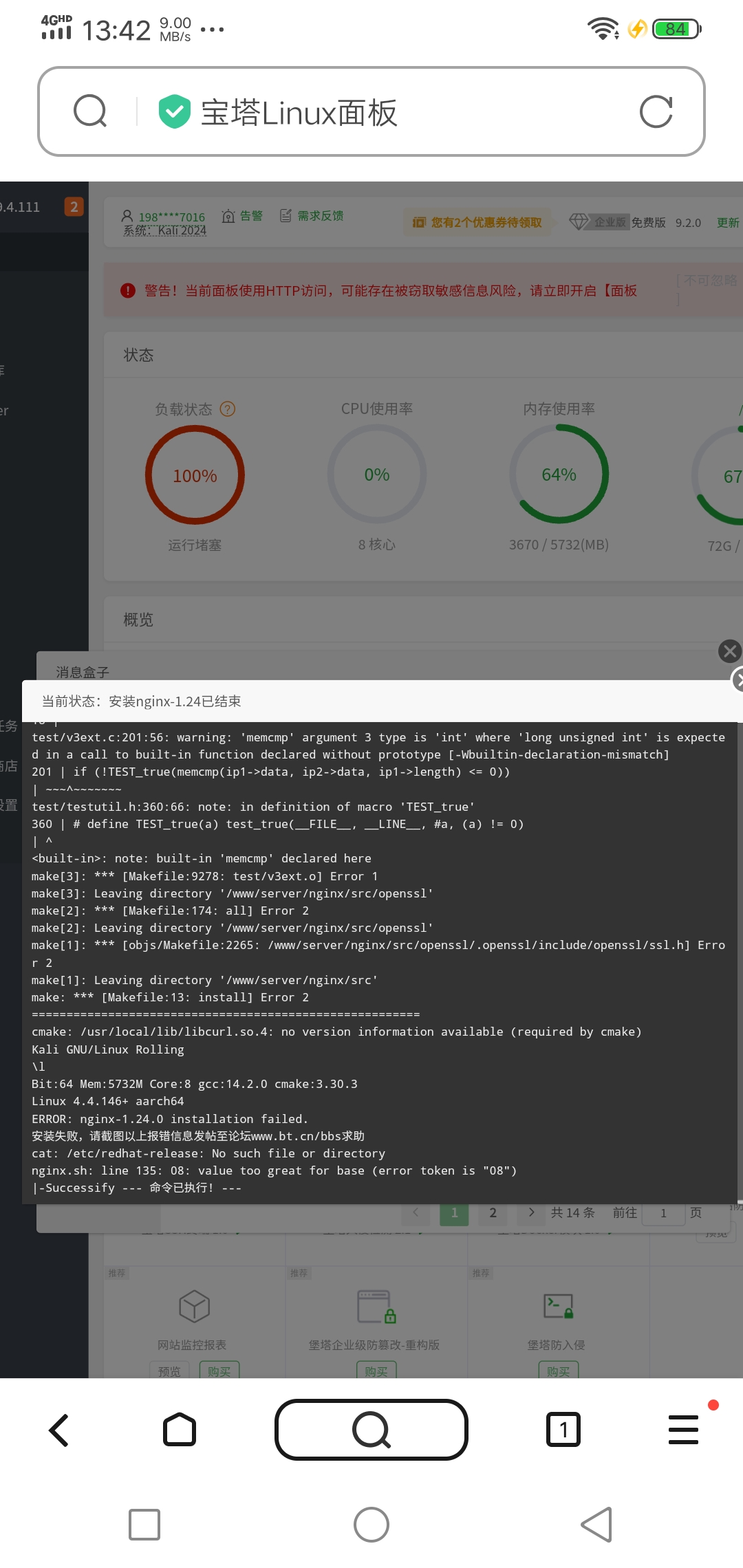Open the browser hamburger menu
The image size is (743, 1568).
click(x=683, y=1430)
